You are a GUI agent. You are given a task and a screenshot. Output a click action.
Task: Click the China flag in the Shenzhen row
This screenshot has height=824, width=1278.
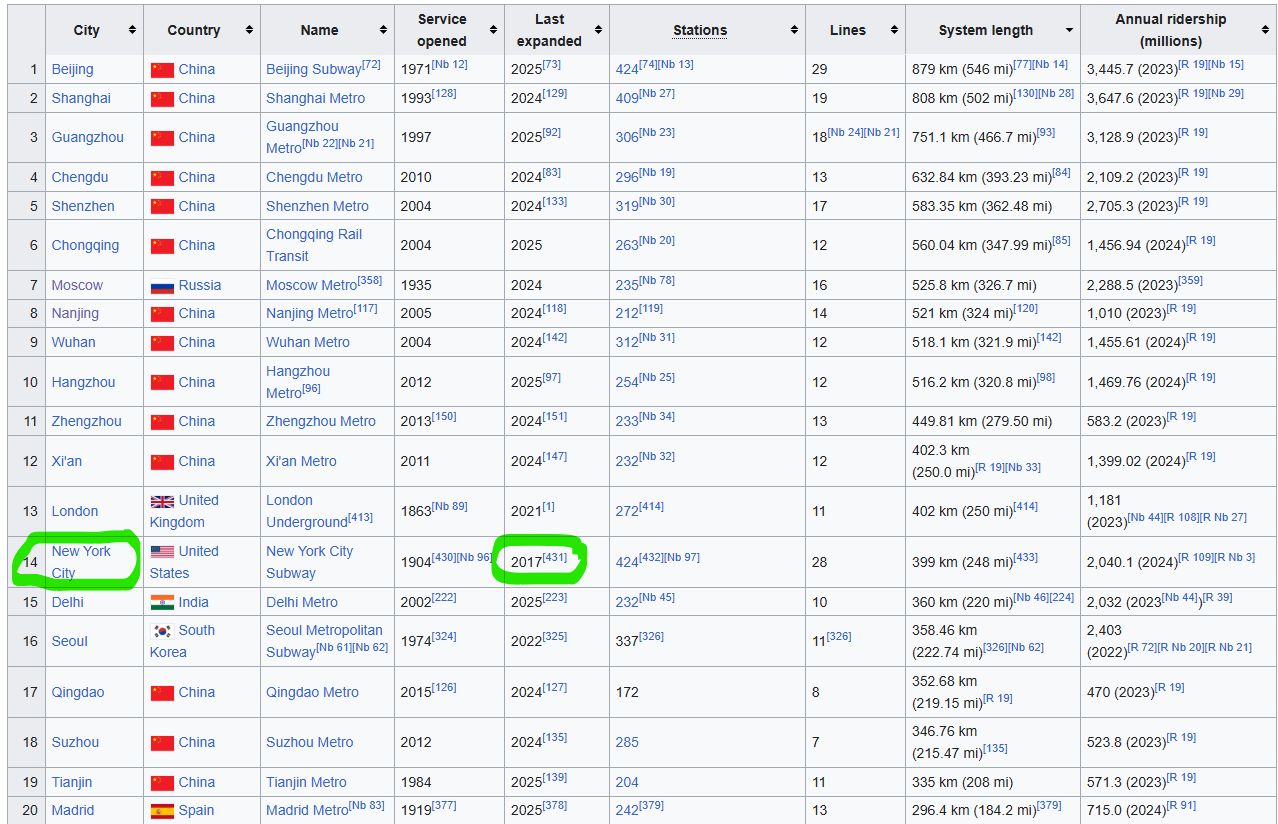(162, 207)
